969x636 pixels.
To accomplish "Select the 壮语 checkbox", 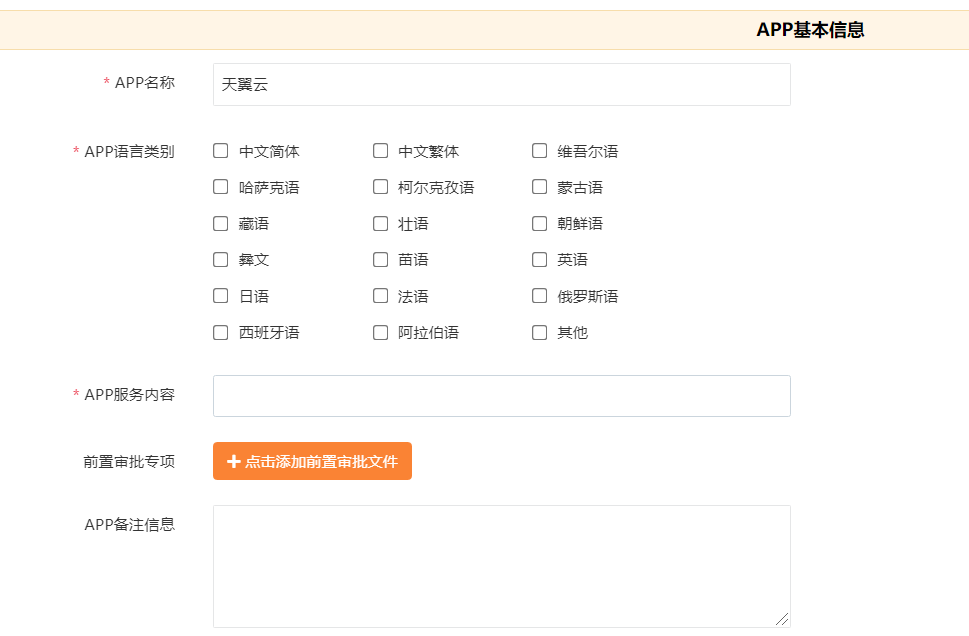I will pos(381,223).
